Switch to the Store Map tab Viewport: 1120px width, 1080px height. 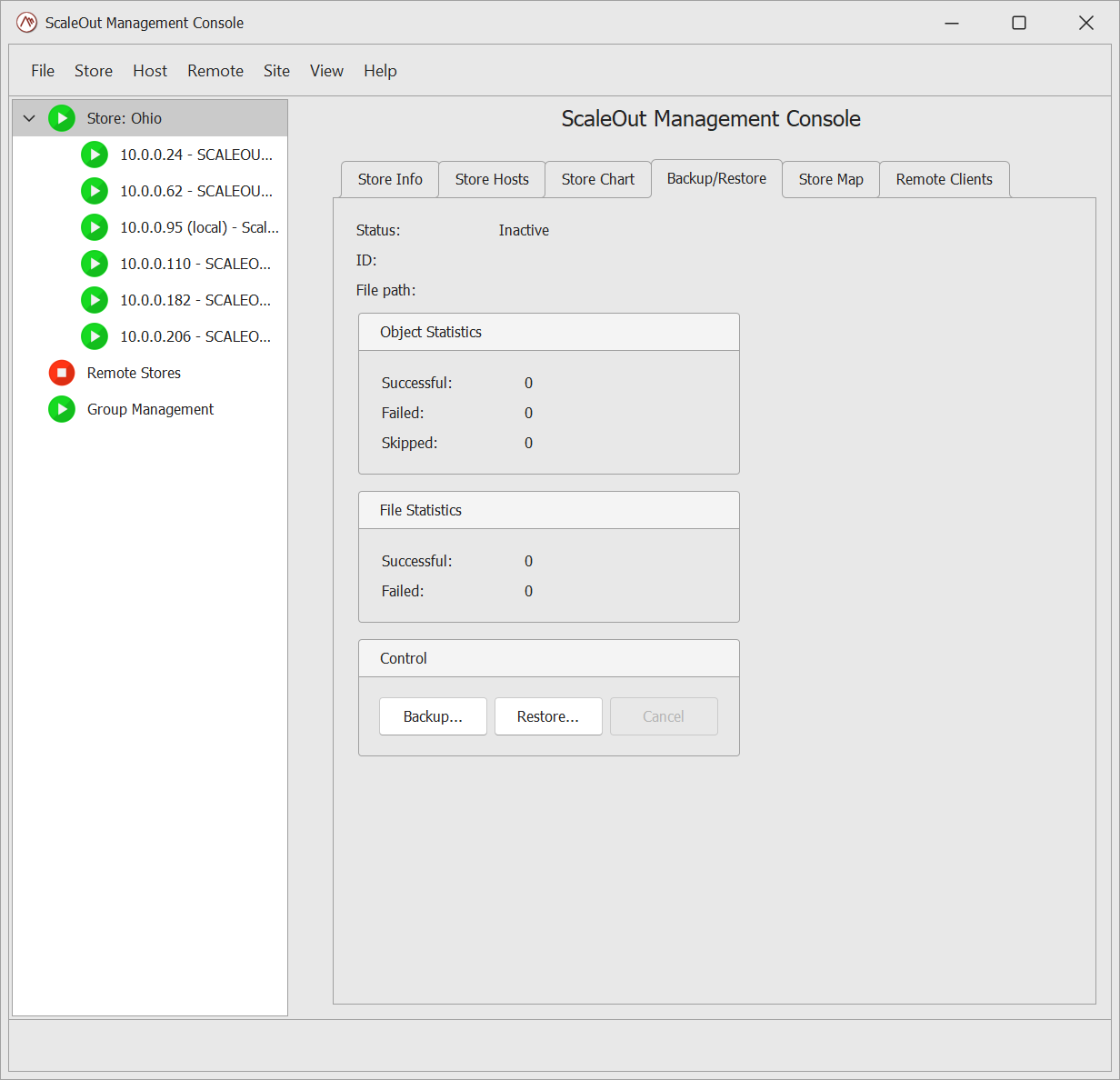coord(831,180)
